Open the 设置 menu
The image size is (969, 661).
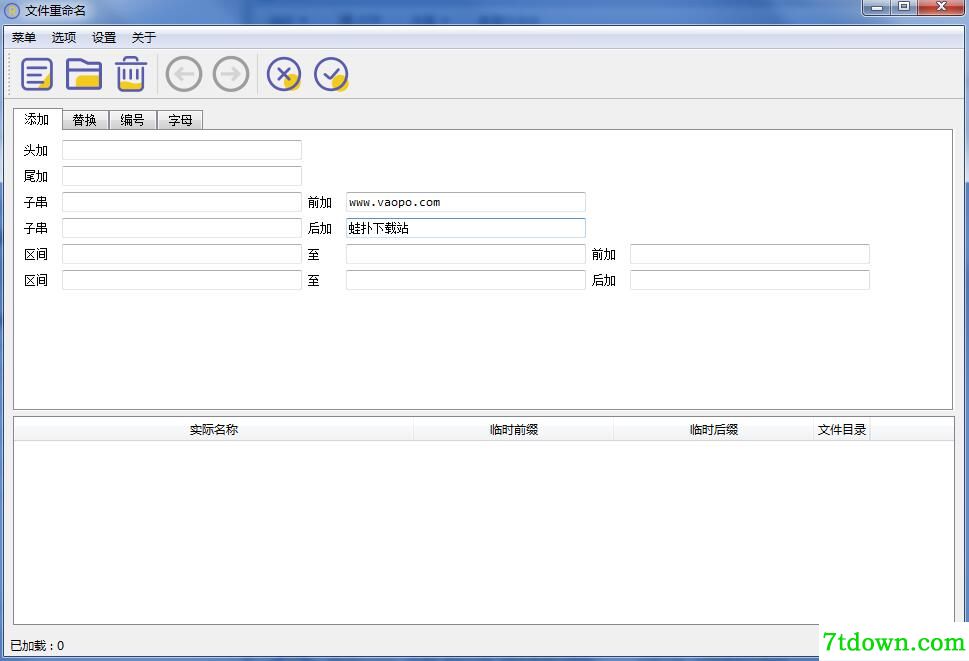click(104, 37)
